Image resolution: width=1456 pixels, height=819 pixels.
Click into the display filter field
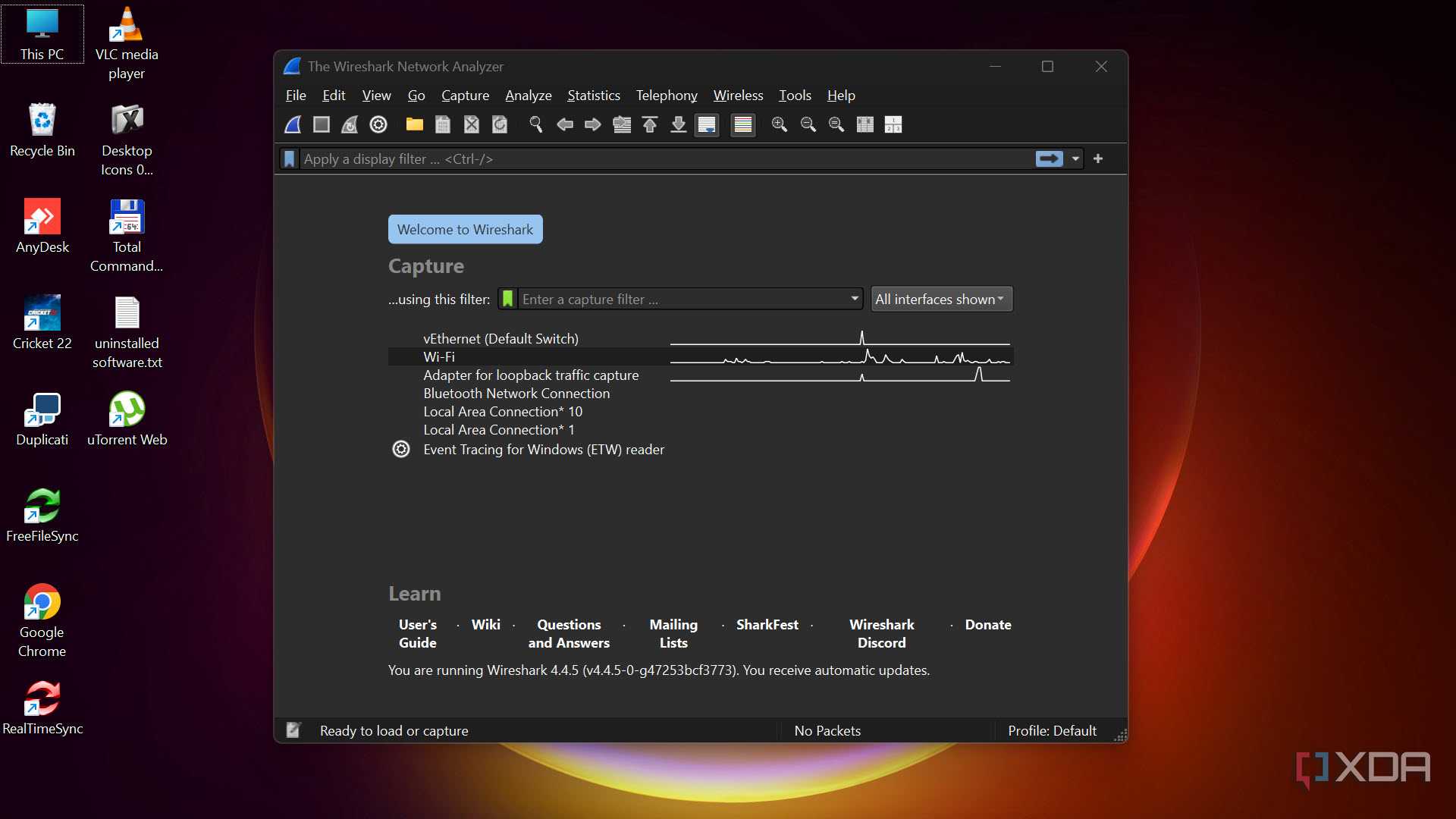[666, 158]
